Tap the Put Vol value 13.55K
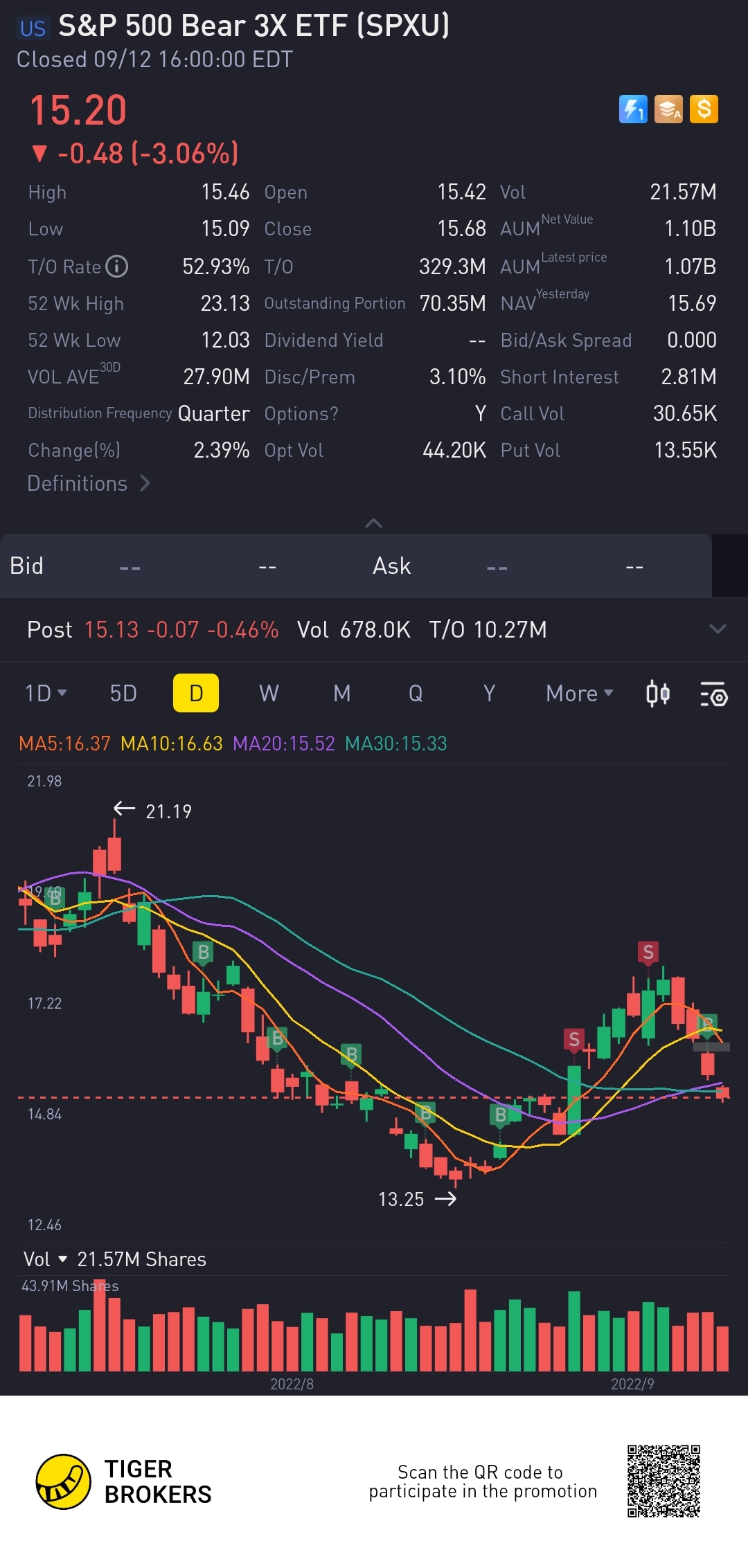 click(x=686, y=450)
